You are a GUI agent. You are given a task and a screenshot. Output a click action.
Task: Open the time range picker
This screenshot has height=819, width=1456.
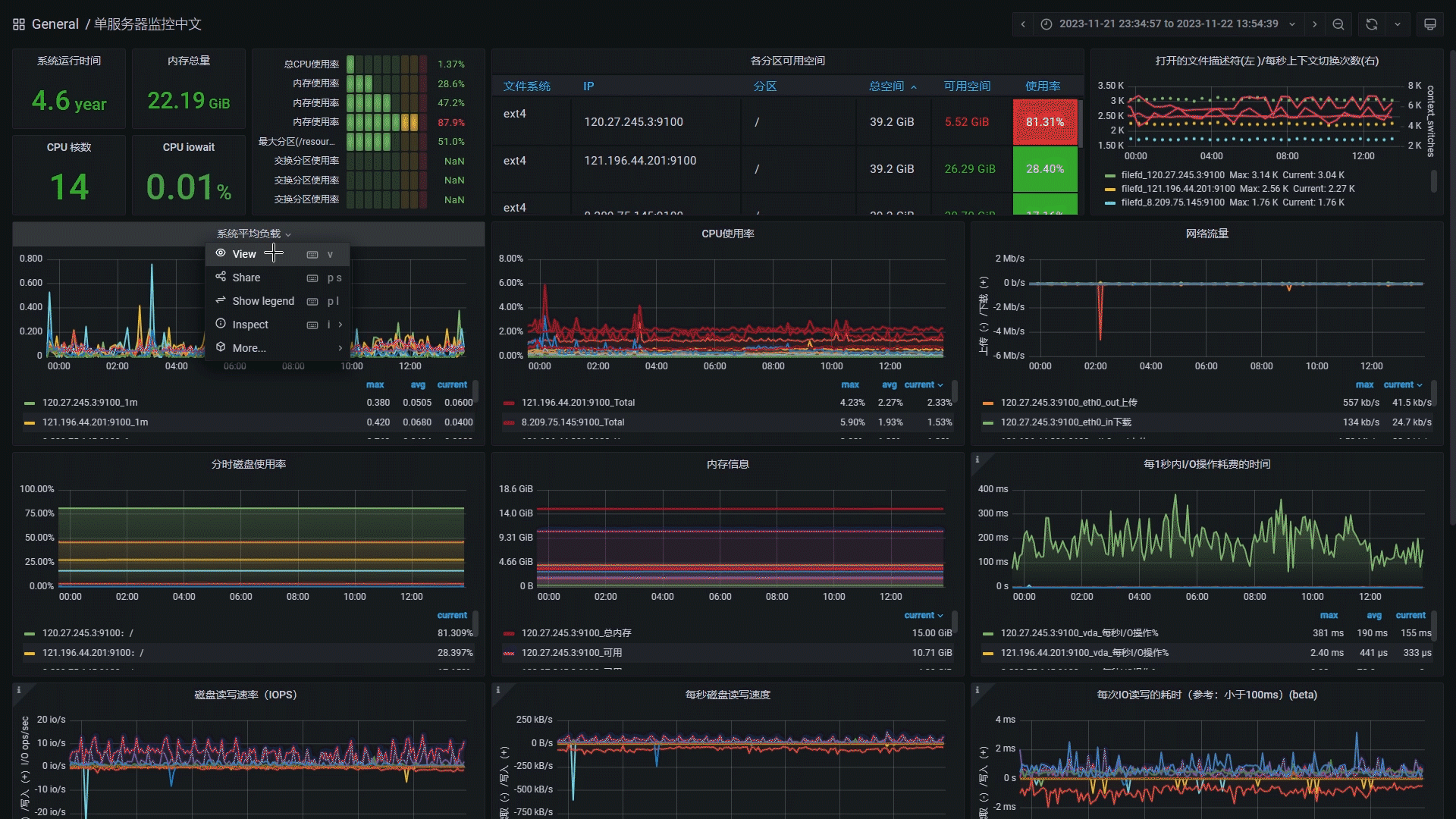(1168, 24)
